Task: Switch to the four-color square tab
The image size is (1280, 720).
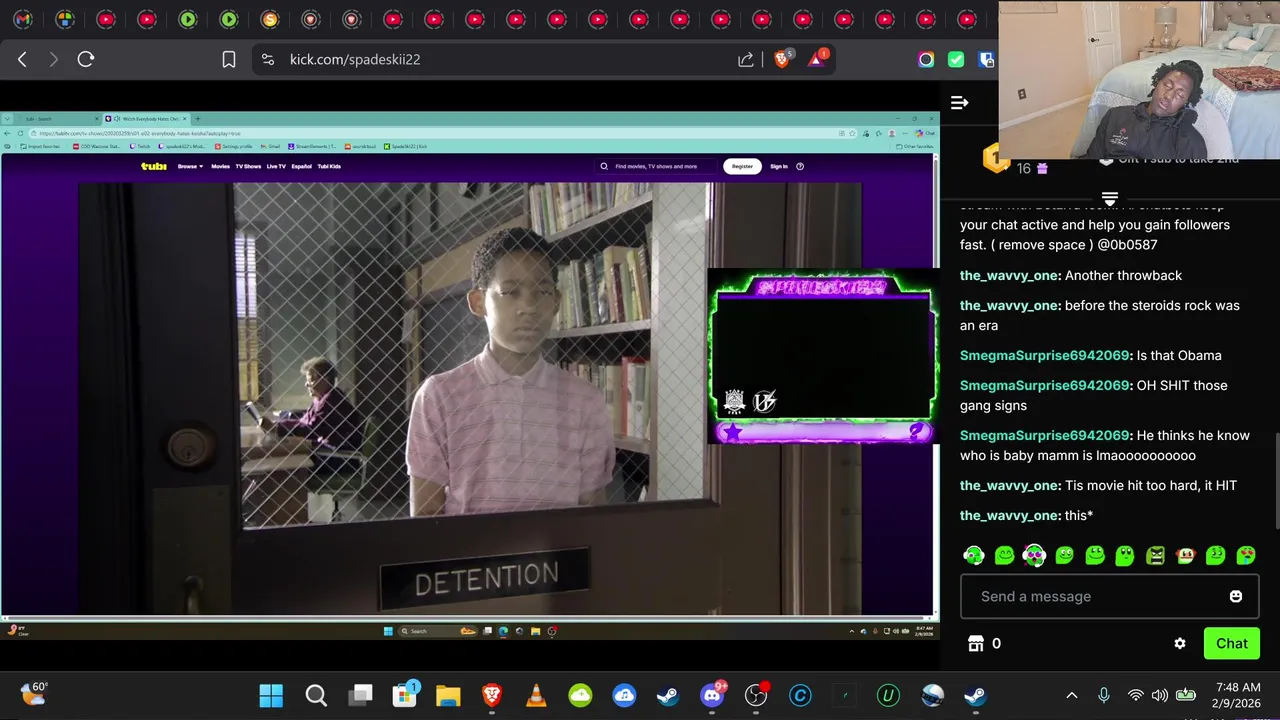Action: pos(65,19)
